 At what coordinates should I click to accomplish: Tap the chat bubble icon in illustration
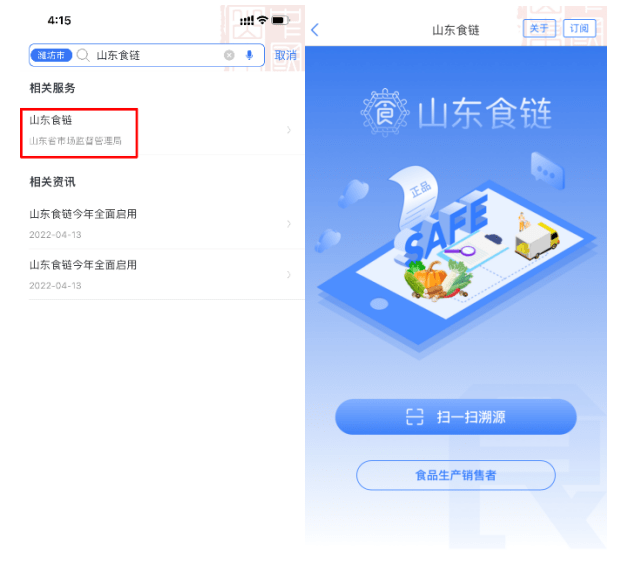coord(547,171)
